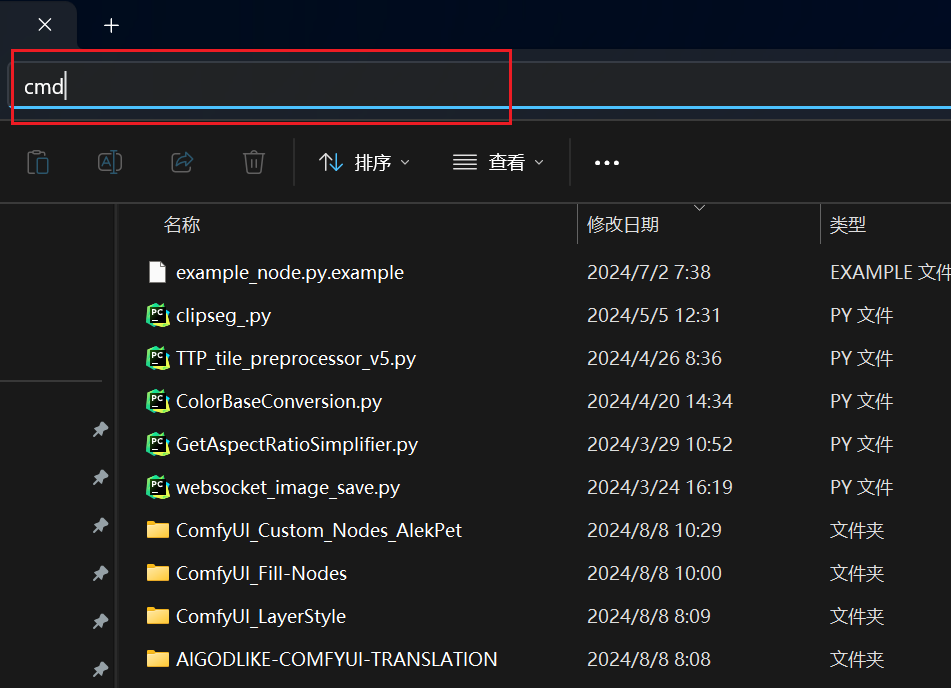Click the Paste icon in the toolbar

[x=38, y=162]
